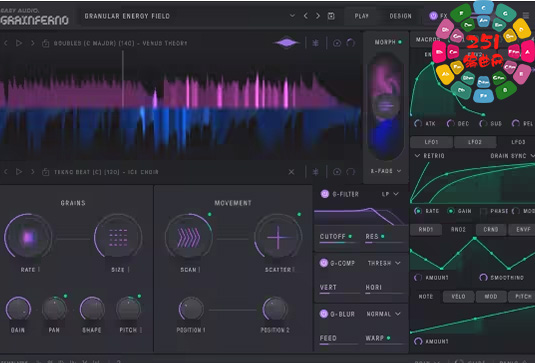Click the save preset icon
The width and height of the screenshot is (535, 363).
click(x=331, y=16)
